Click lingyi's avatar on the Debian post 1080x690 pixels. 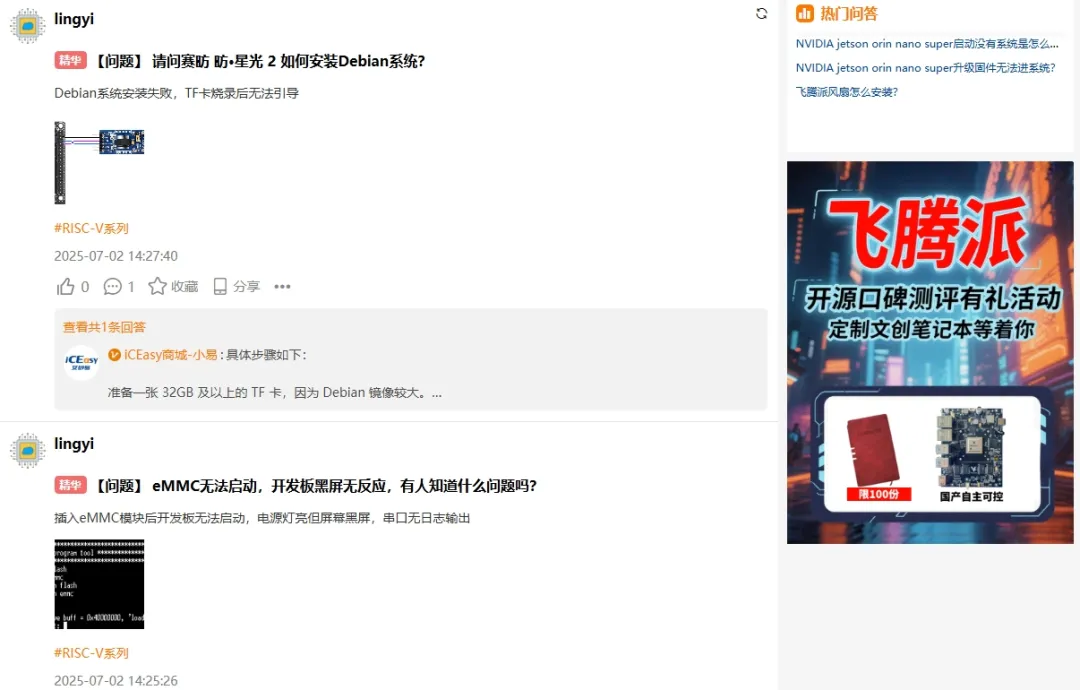point(28,25)
